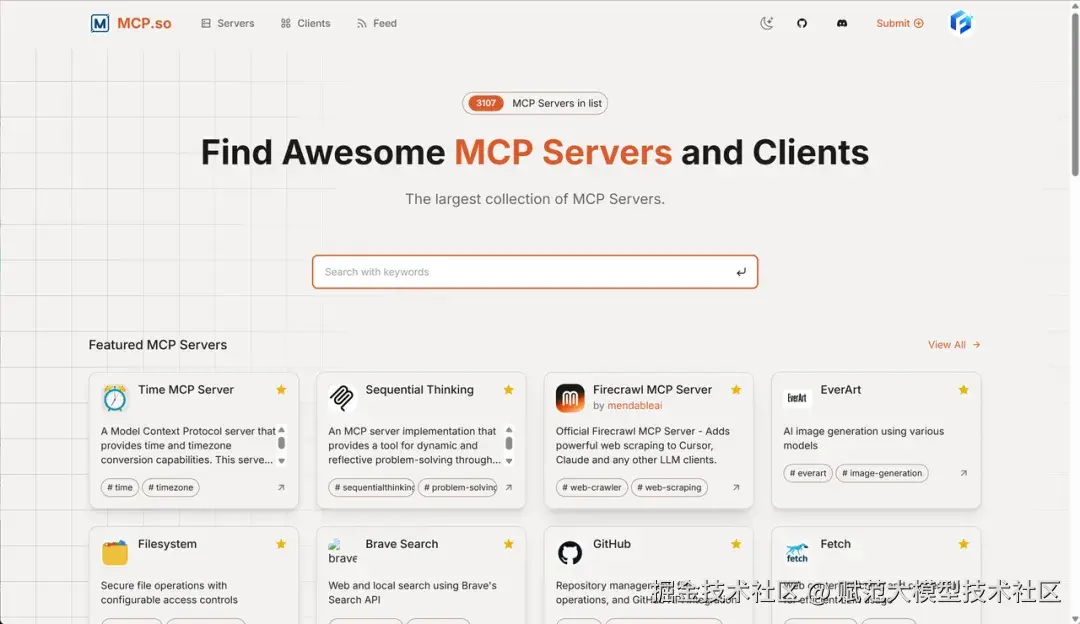Click the Submit button
Viewport: 1080px width, 624px height.
coord(900,23)
